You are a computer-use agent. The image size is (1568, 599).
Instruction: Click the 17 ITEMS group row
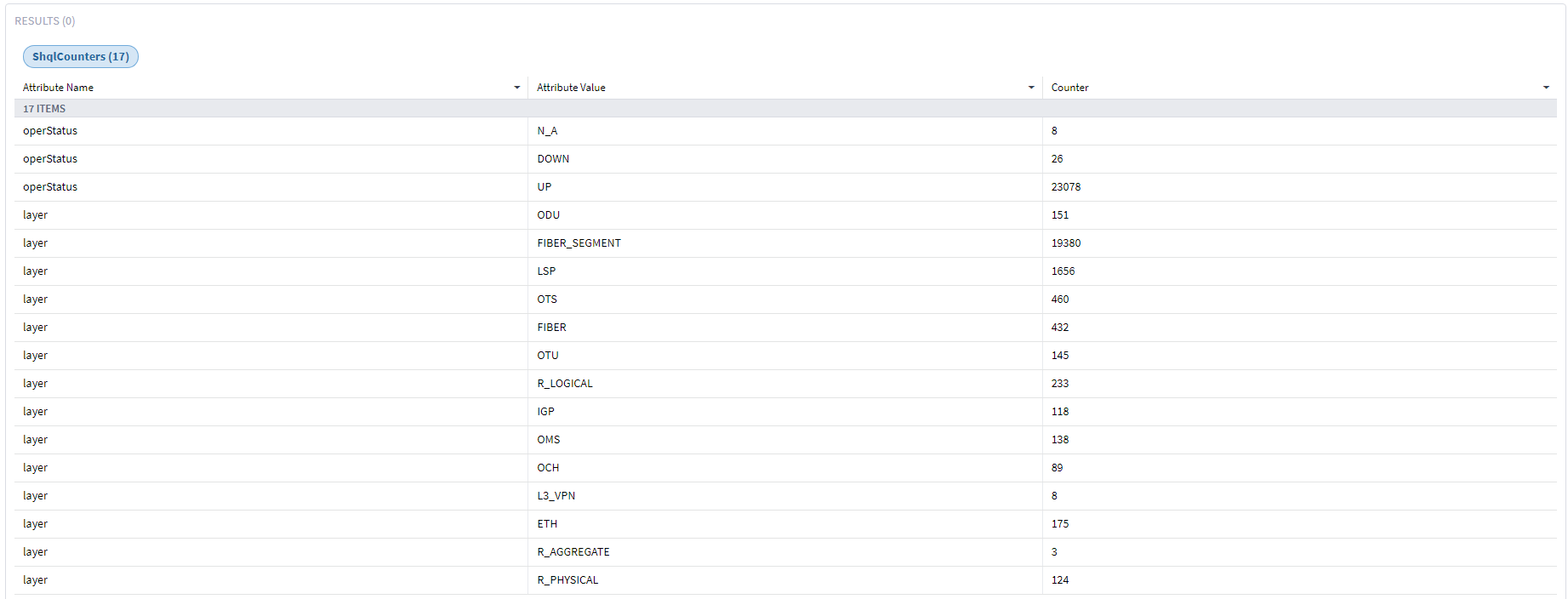[44, 109]
